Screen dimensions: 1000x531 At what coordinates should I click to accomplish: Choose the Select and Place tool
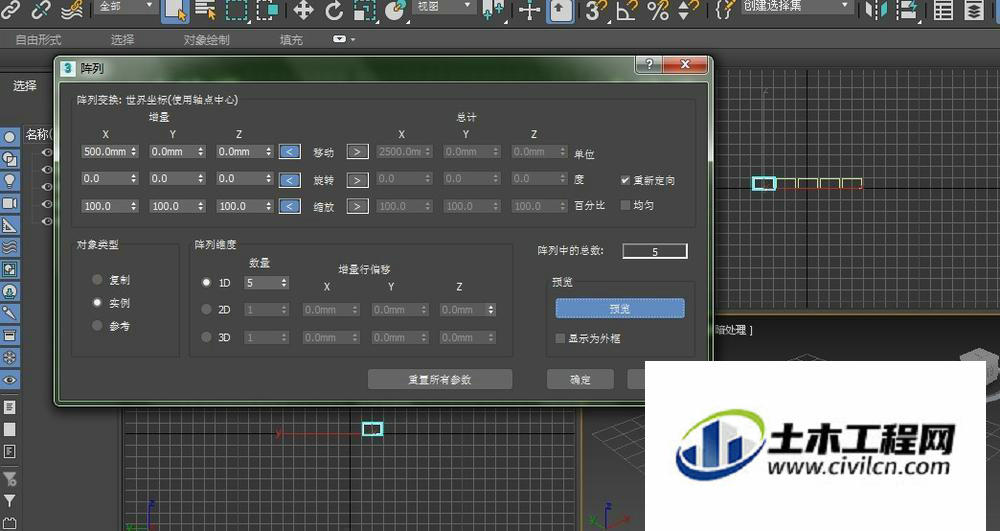click(396, 10)
